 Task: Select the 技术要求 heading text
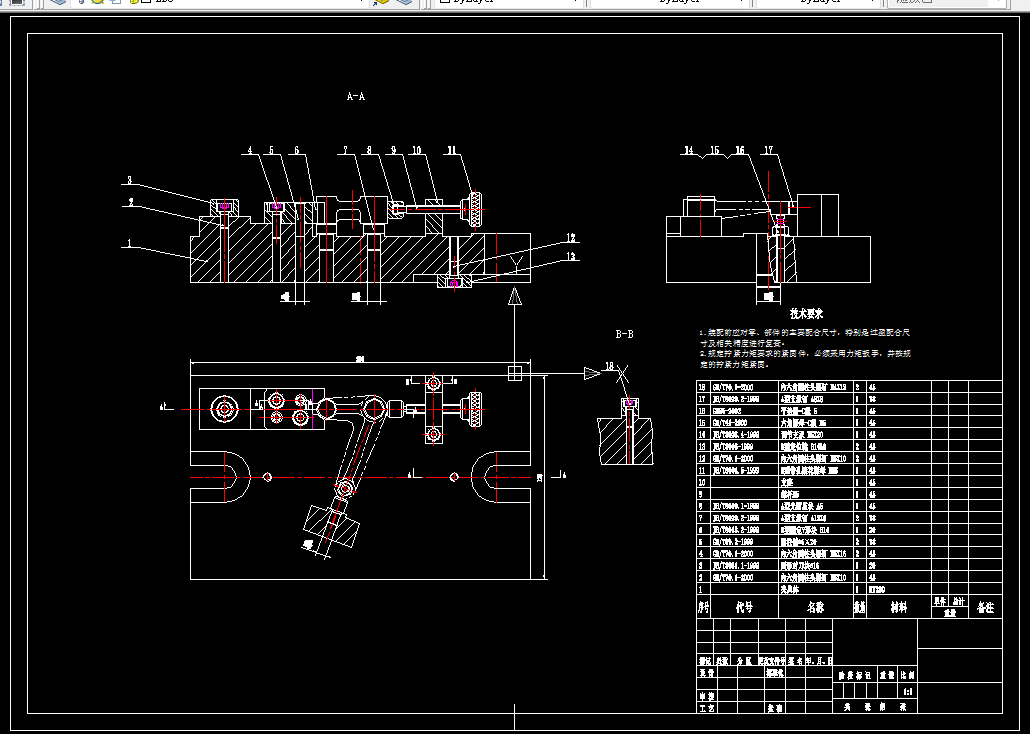point(806,314)
